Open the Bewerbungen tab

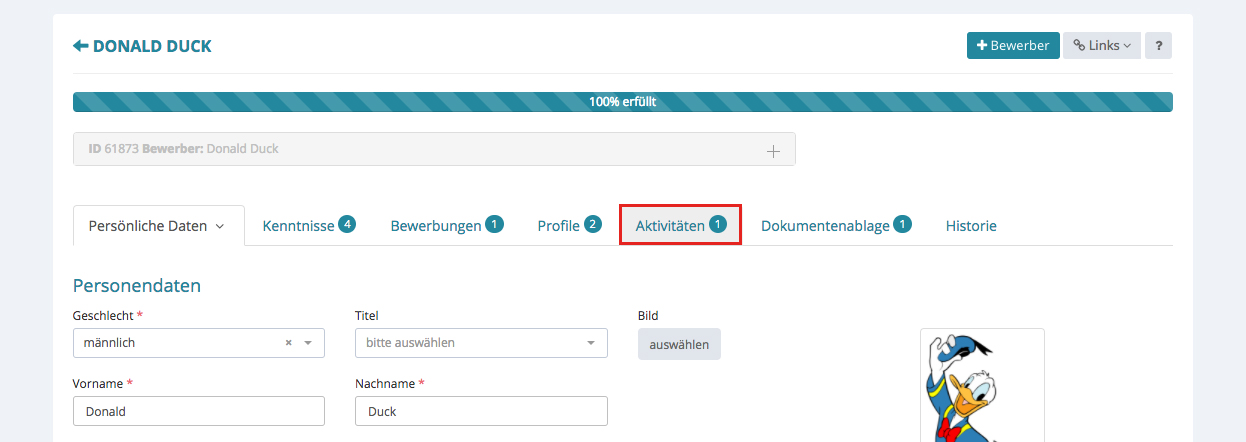coord(446,226)
